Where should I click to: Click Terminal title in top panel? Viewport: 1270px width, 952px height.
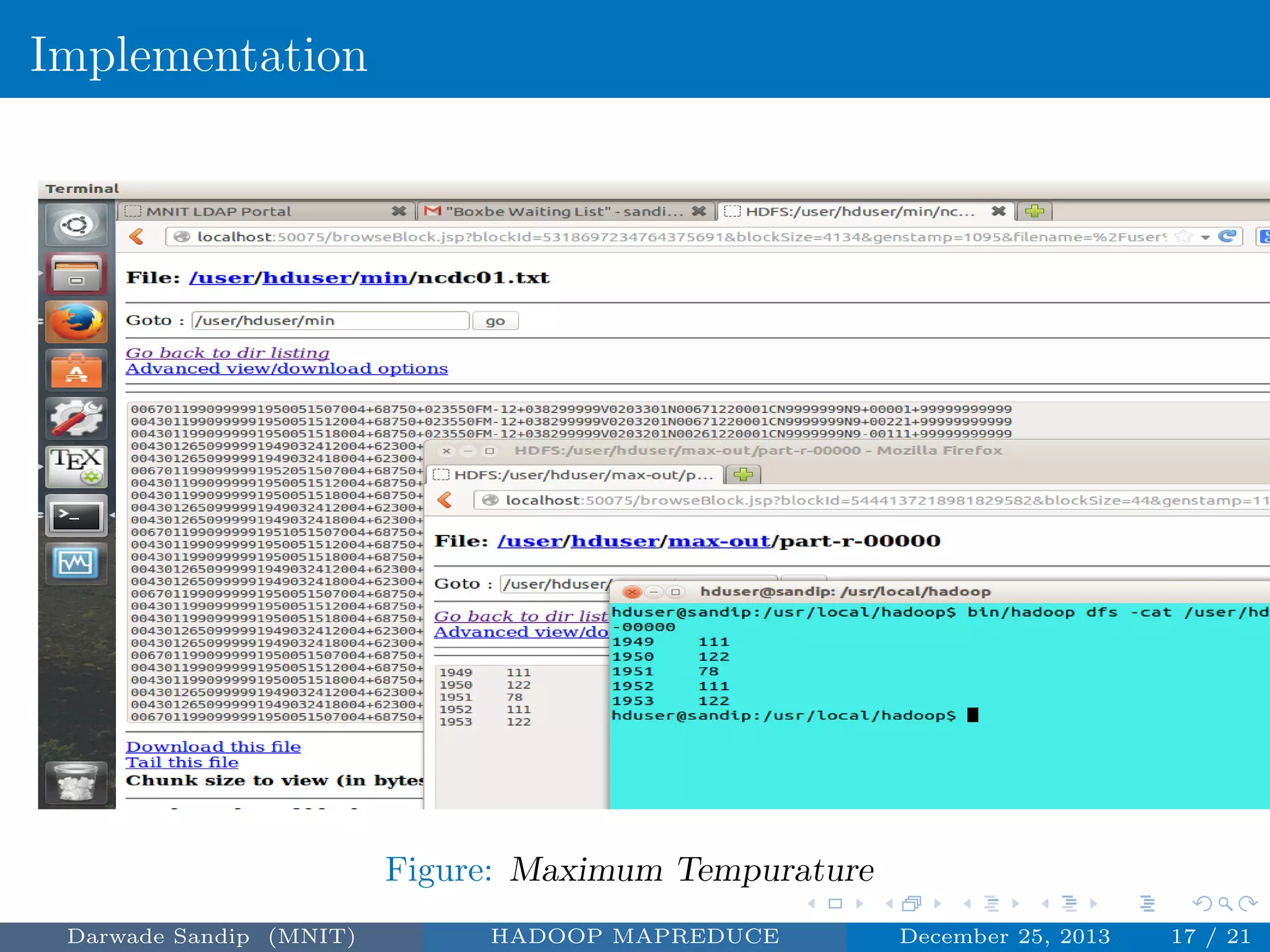coord(82,188)
